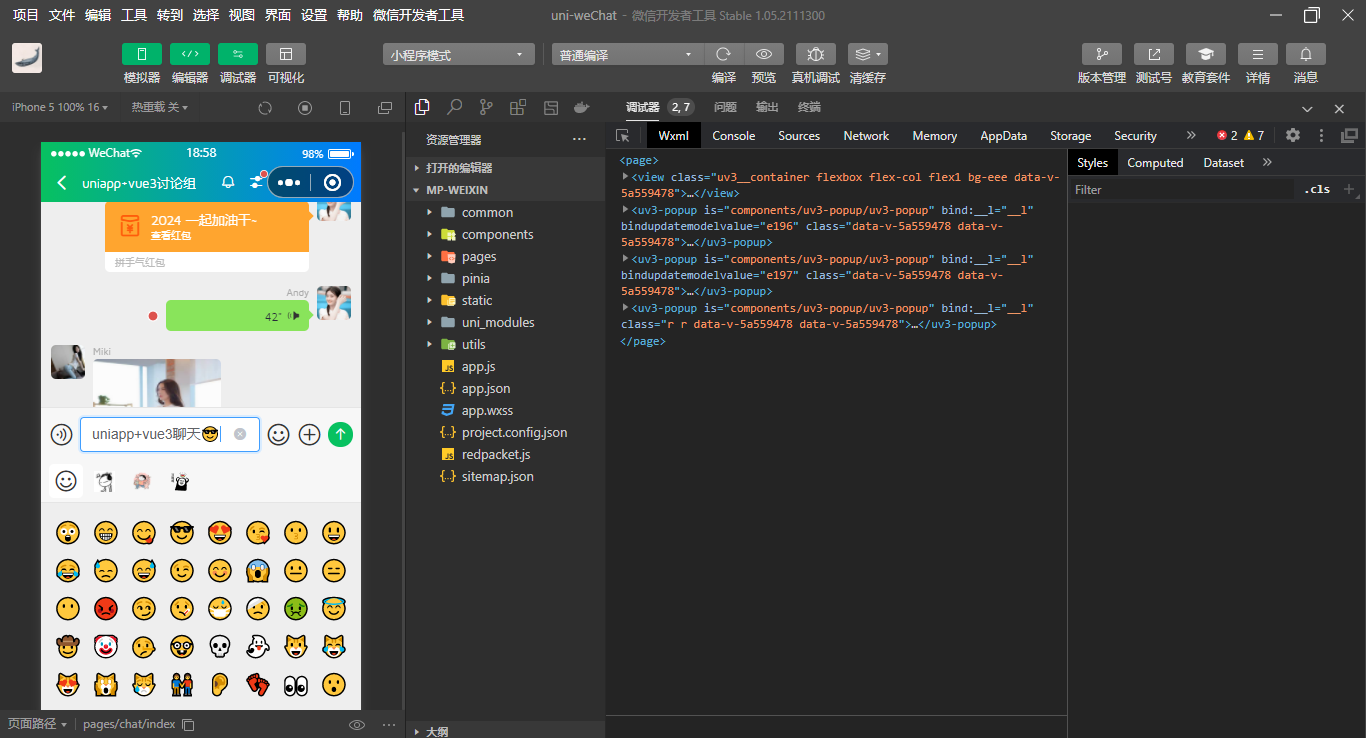This screenshot has height=738, width=1366.
Task: Click the clear cache layers icon
Action: (866, 54)
